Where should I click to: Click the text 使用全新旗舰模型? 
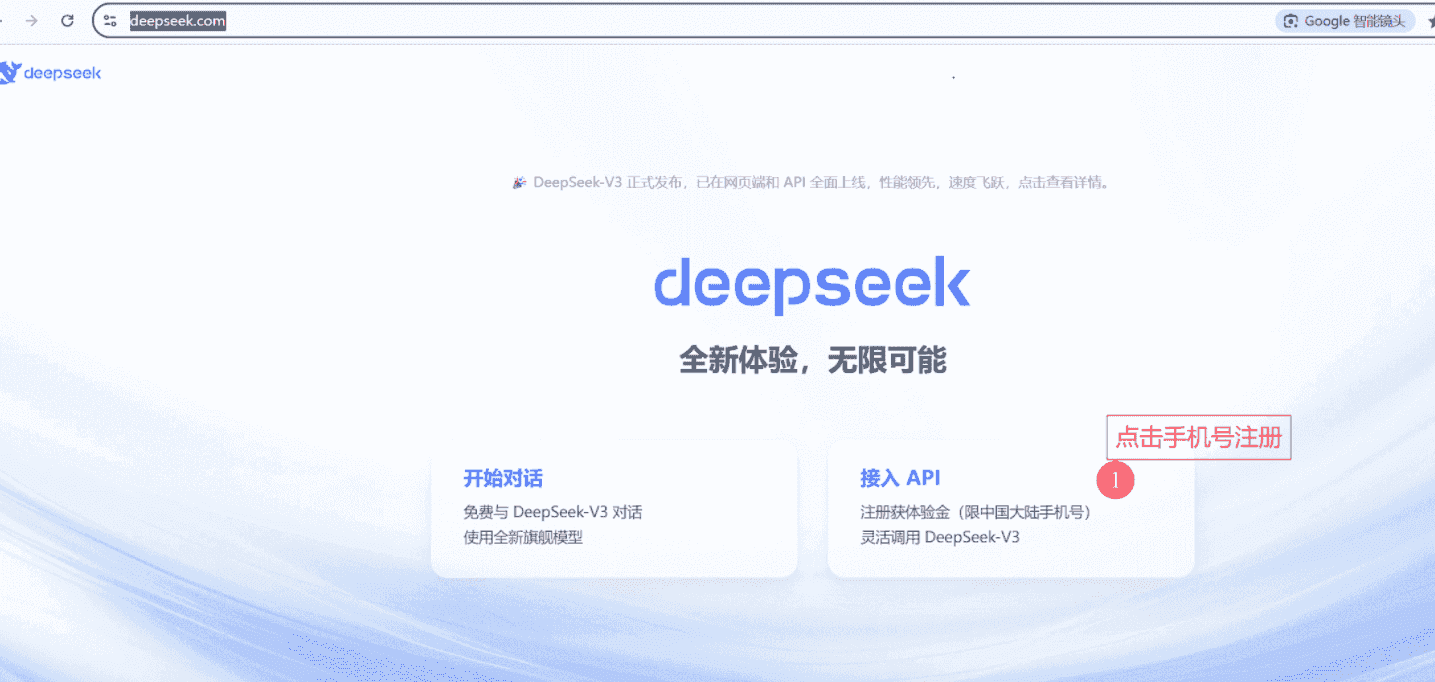pos(523,537)
